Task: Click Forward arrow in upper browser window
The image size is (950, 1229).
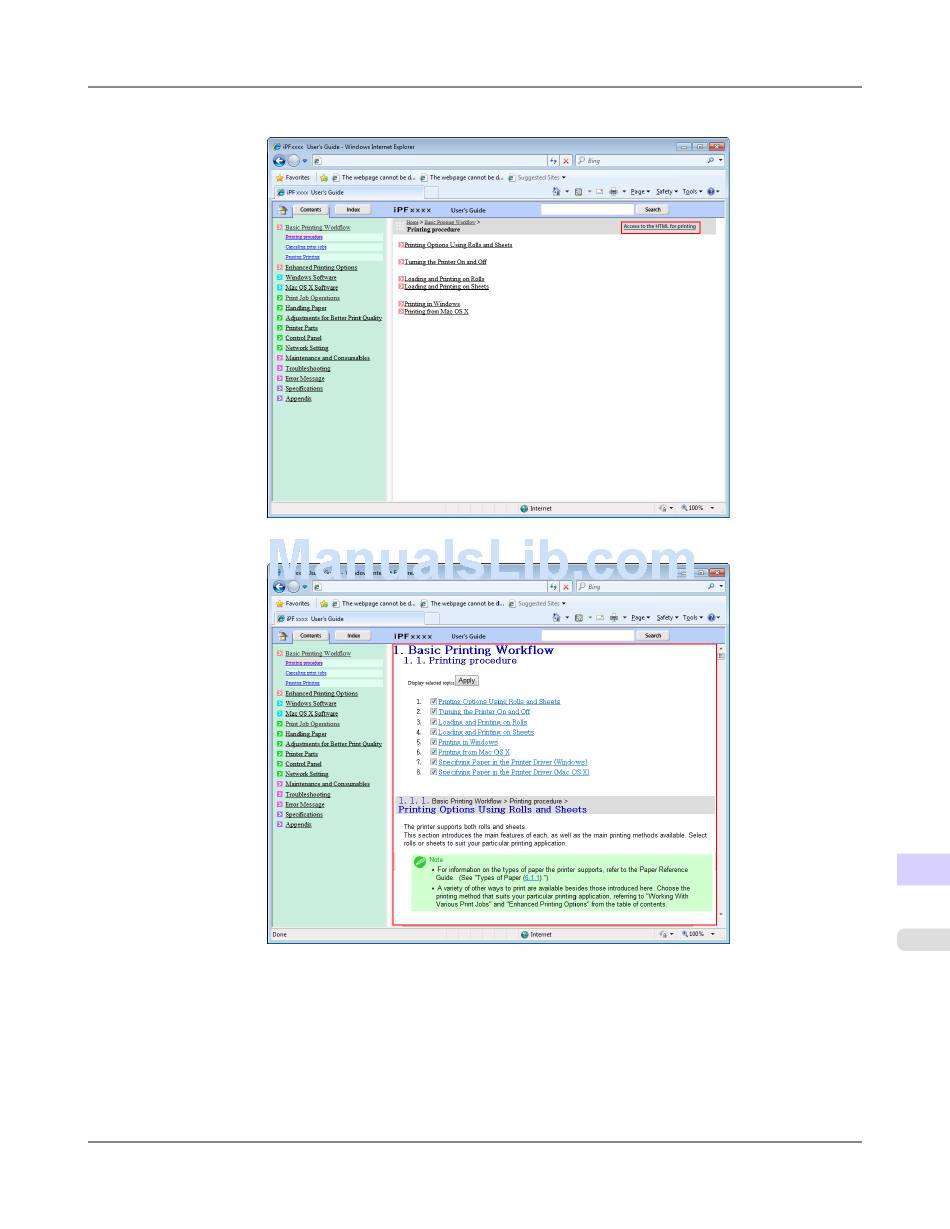Action: coord(293,160)
